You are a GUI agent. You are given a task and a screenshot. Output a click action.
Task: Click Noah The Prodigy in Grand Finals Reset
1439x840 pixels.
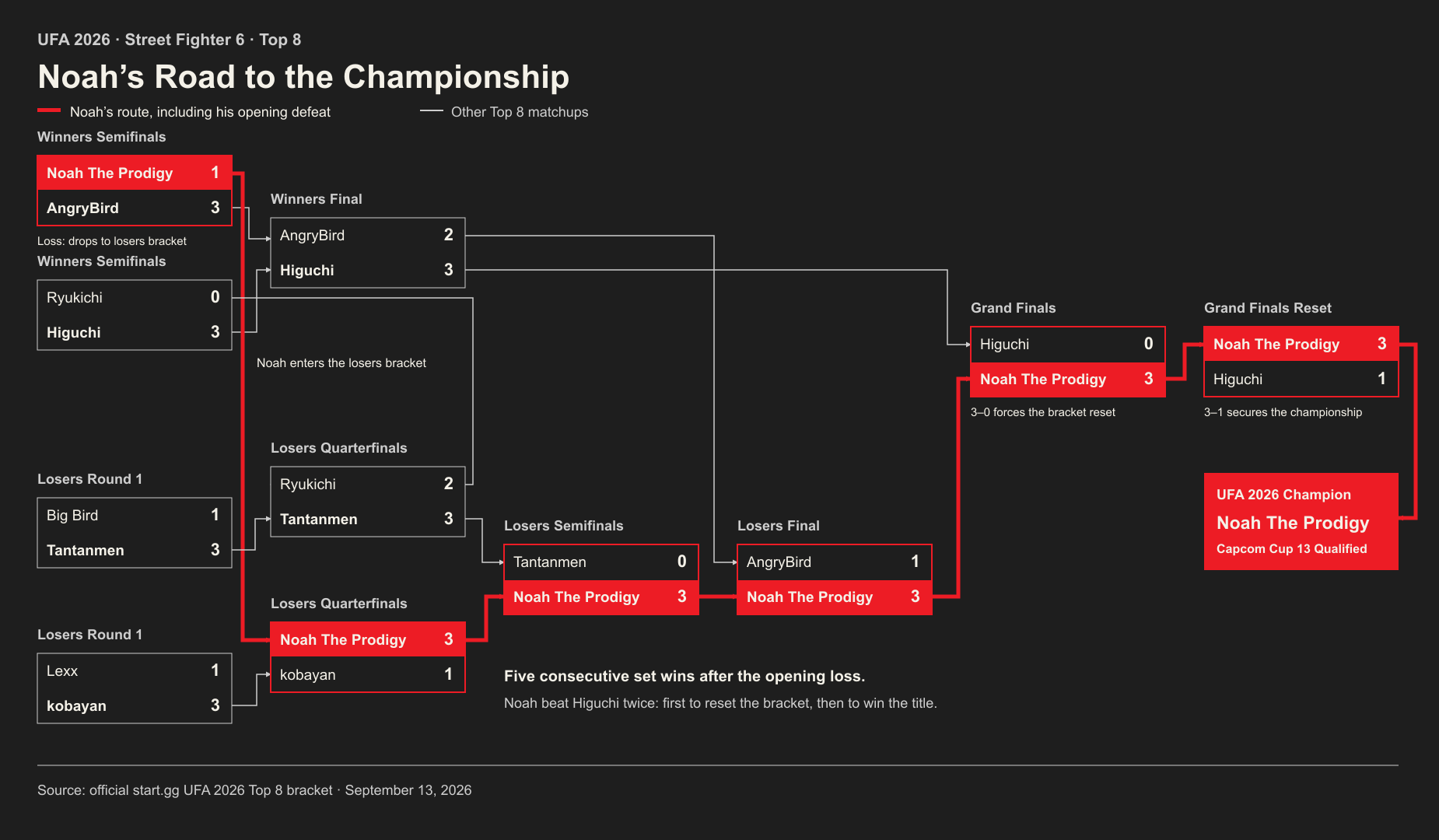coord(1301,344)
